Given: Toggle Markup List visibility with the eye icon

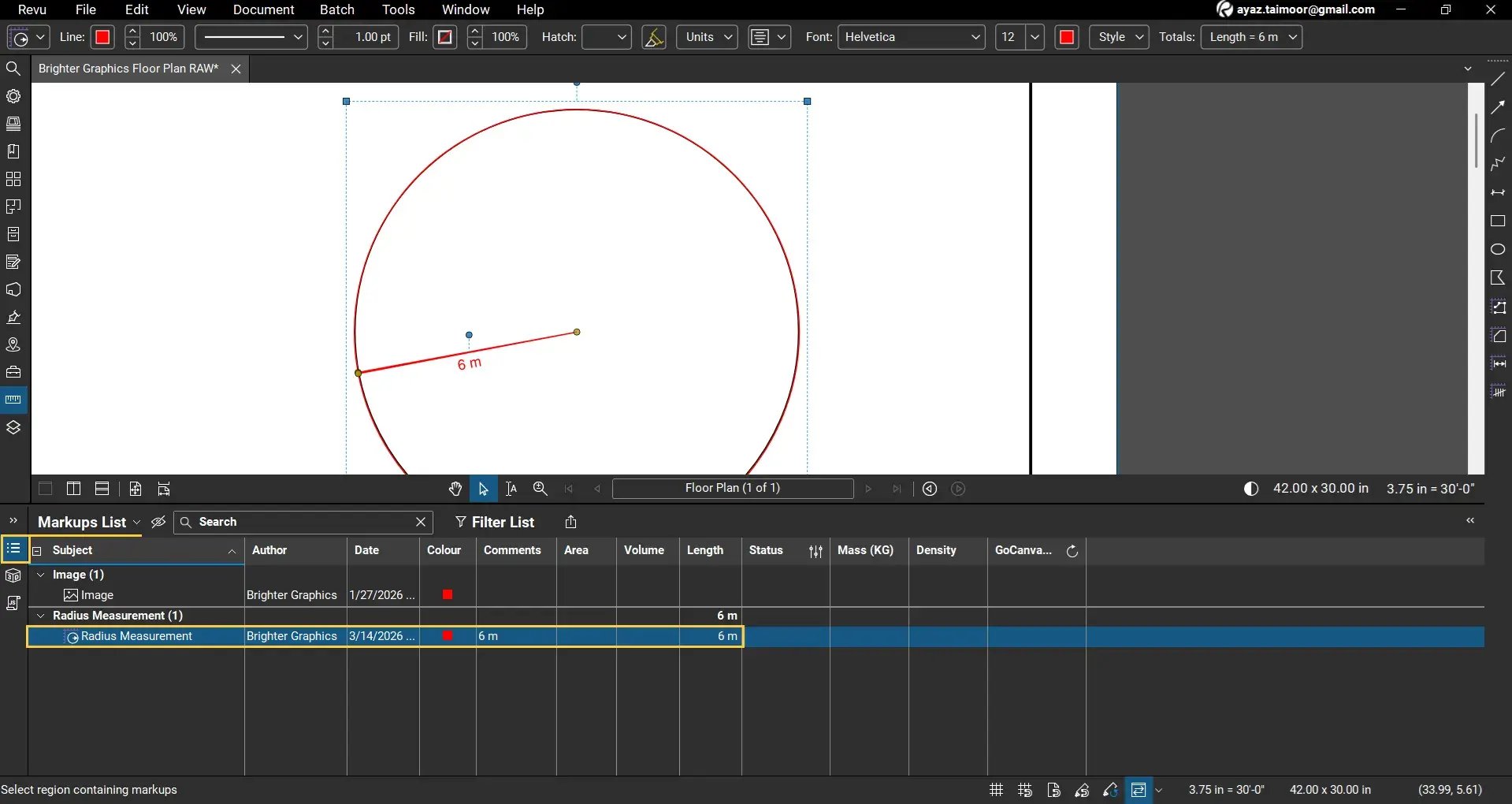Looking at the screenshot, I should coord(158,522).
